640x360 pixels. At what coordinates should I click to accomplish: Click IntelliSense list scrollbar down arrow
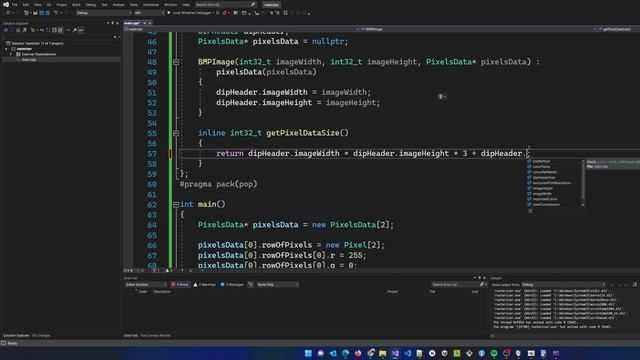583,205
